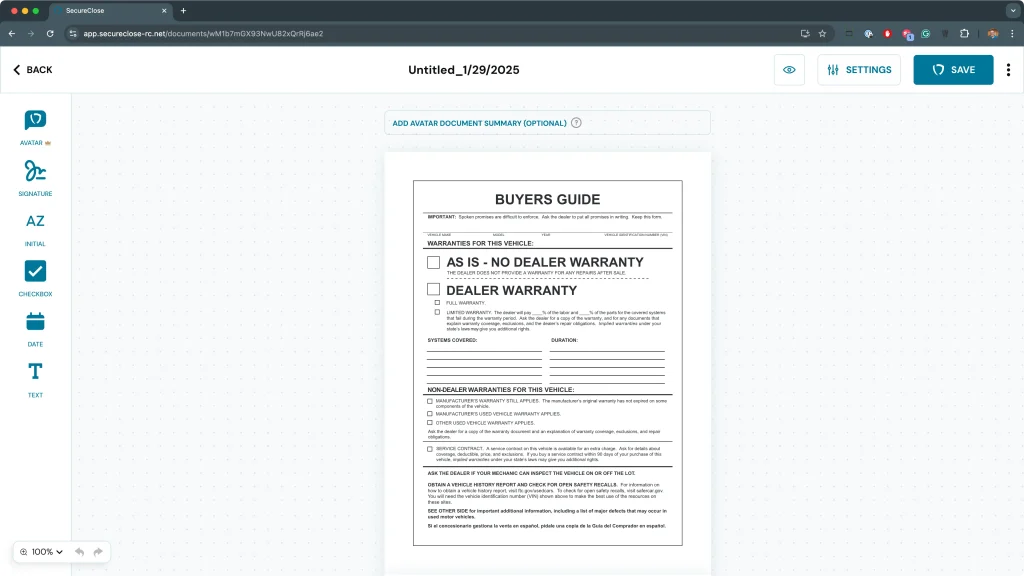This screenshot has height=576, width=1024.
Task: Click Add Avatar Document Summary field
Action: click(479, 123)
